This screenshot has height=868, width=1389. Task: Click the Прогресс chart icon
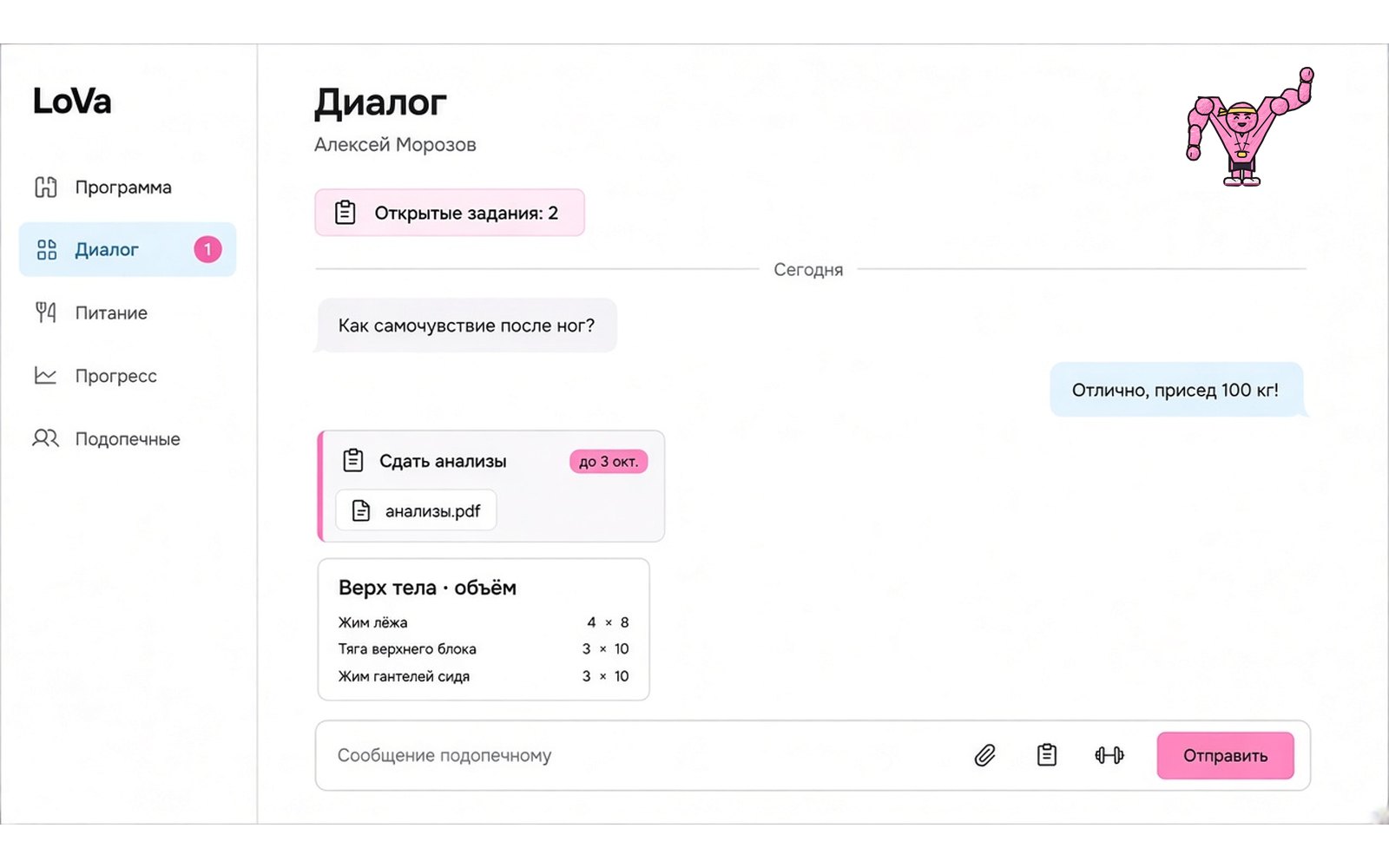[45, 375]
